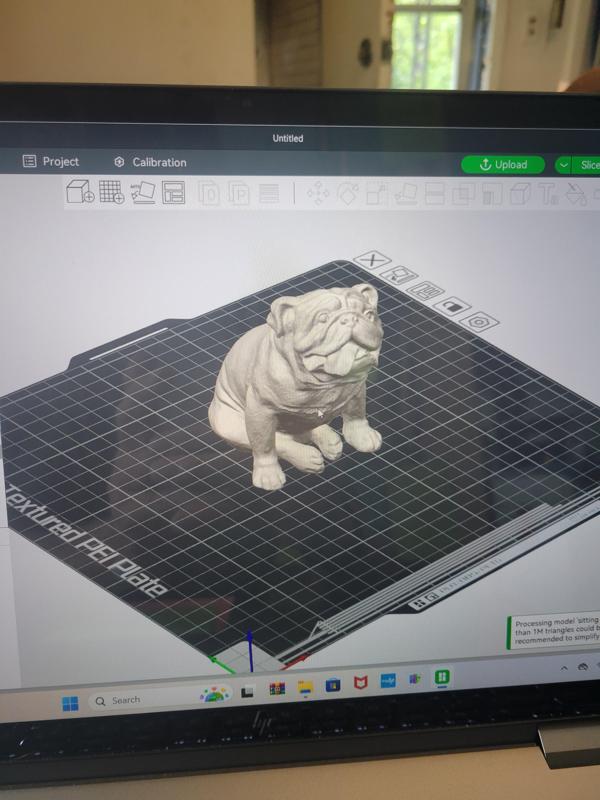Select the bulldog model on the plate
This screenshot has width=600, height=800.
click(x=298, y=385)
